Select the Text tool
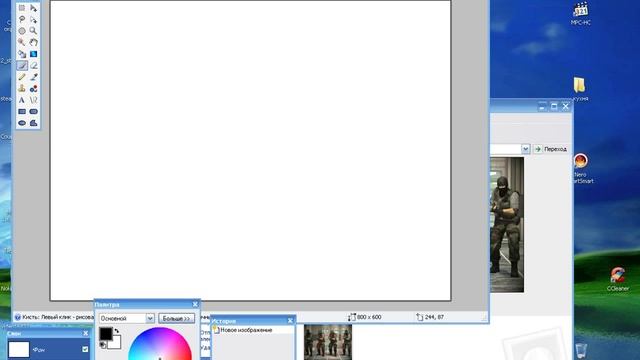This screenshot has width=640, height=360. point(22,100)
